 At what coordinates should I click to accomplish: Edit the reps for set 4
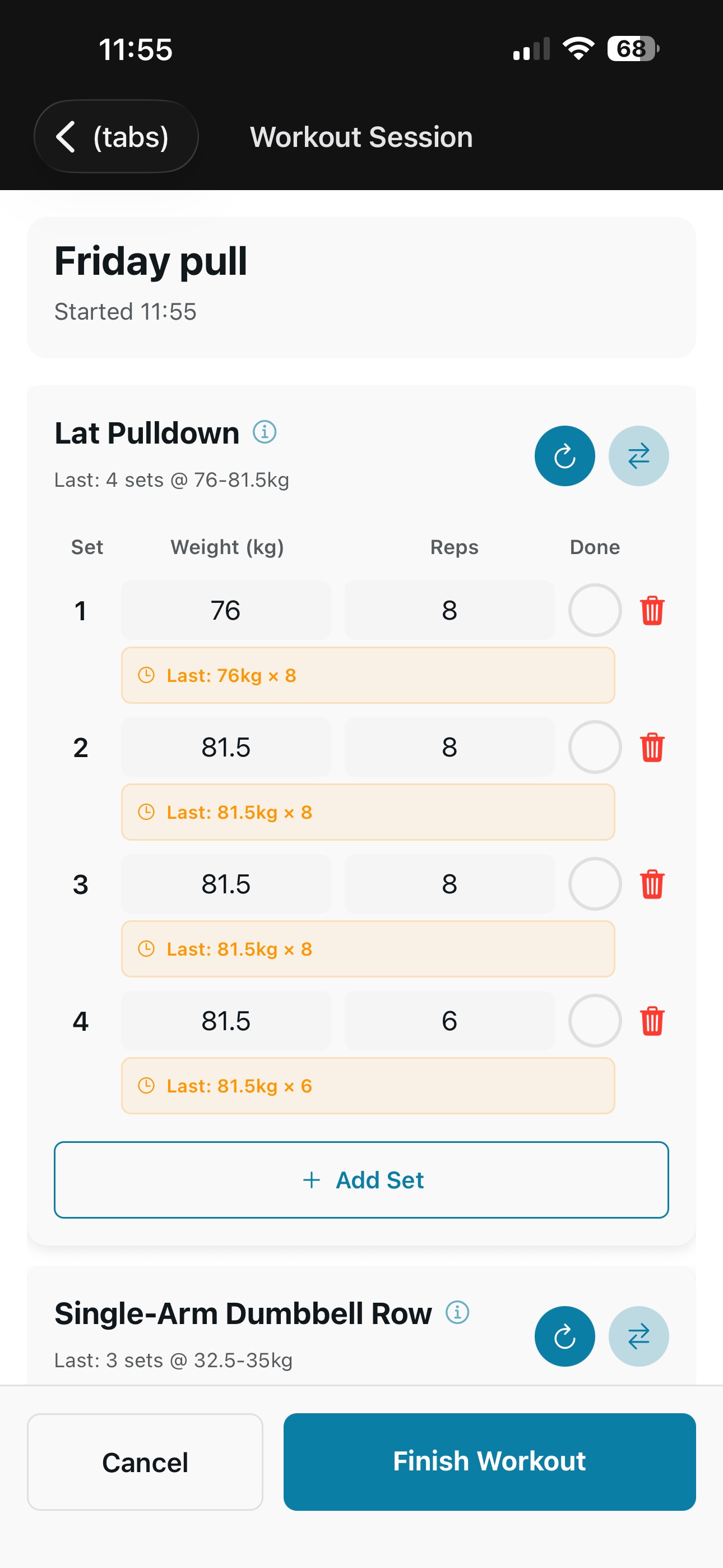[x=449, y=1021]
